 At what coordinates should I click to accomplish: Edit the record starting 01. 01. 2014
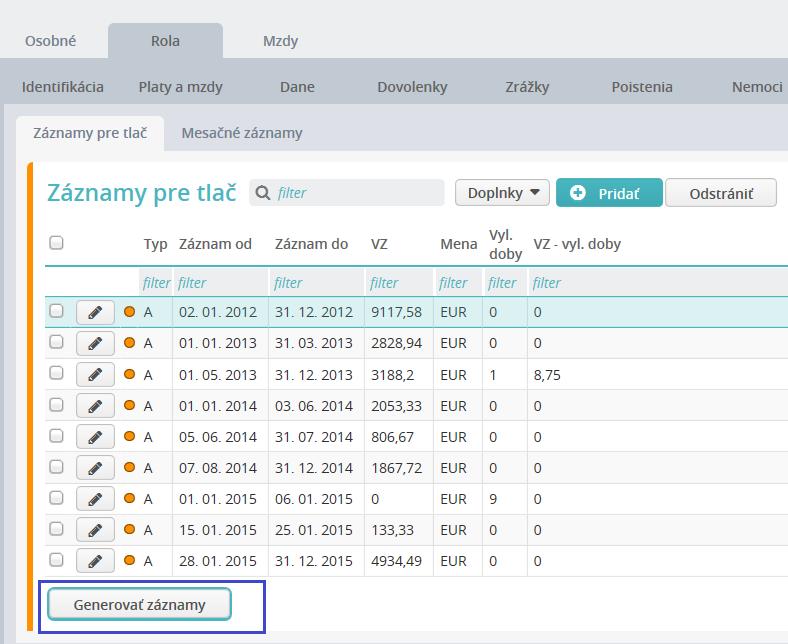point(95,406)
